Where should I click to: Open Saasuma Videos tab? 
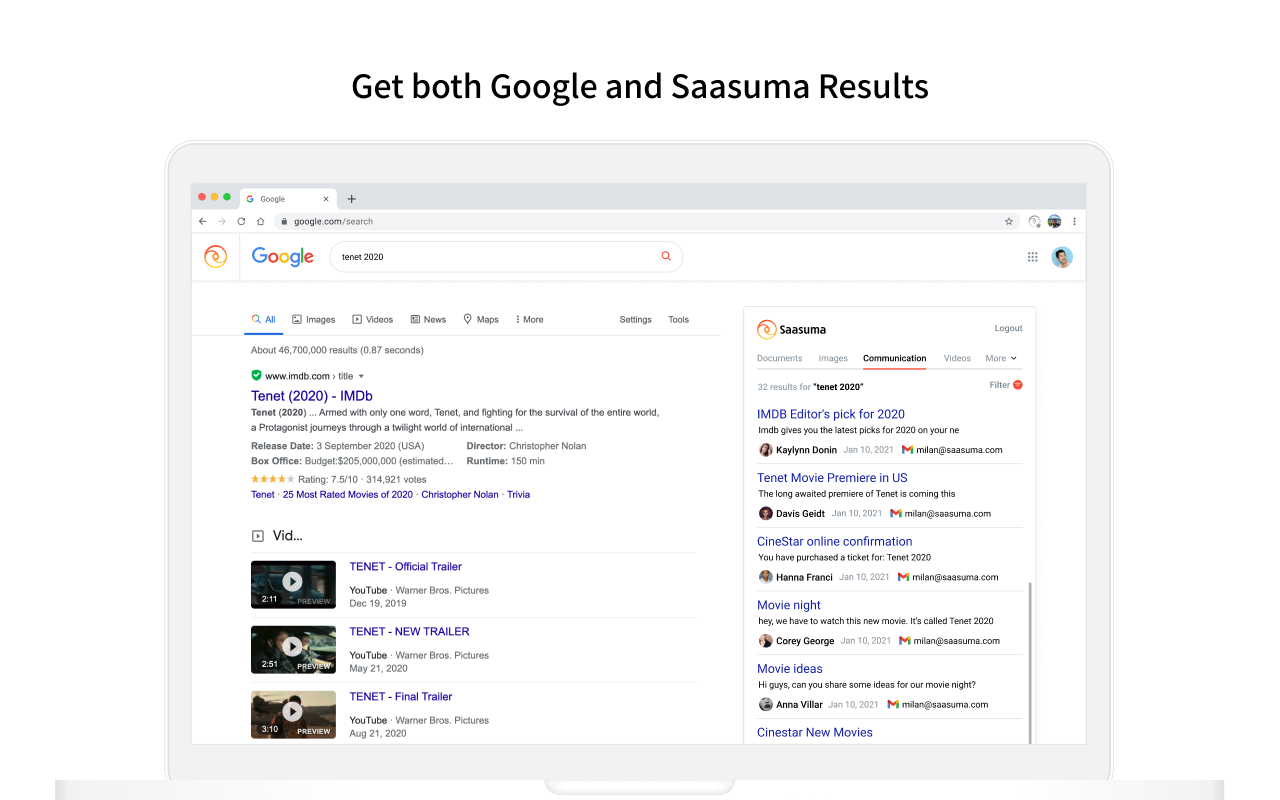(x=957, y=358)
